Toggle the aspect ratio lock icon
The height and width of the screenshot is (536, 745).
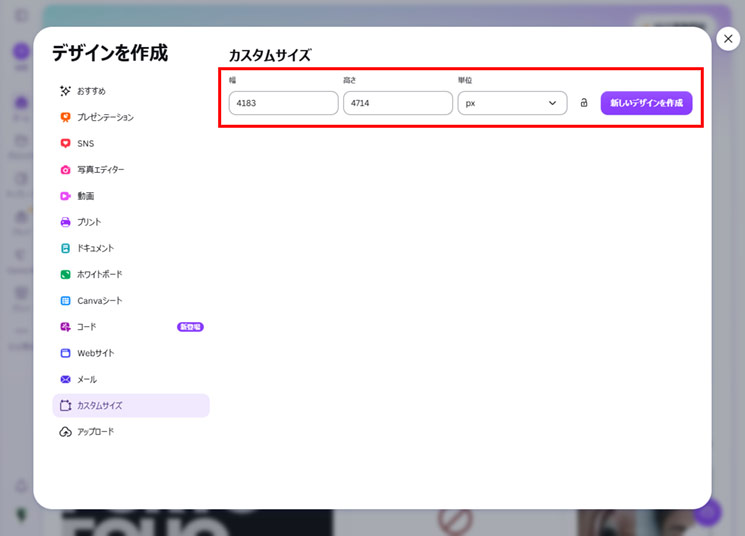(584, 103)
